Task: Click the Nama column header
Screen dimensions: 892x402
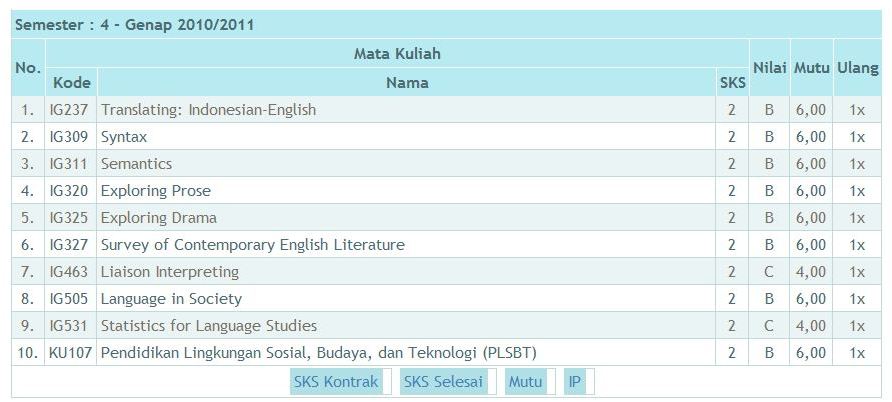Action: click(x=407, y=83)
